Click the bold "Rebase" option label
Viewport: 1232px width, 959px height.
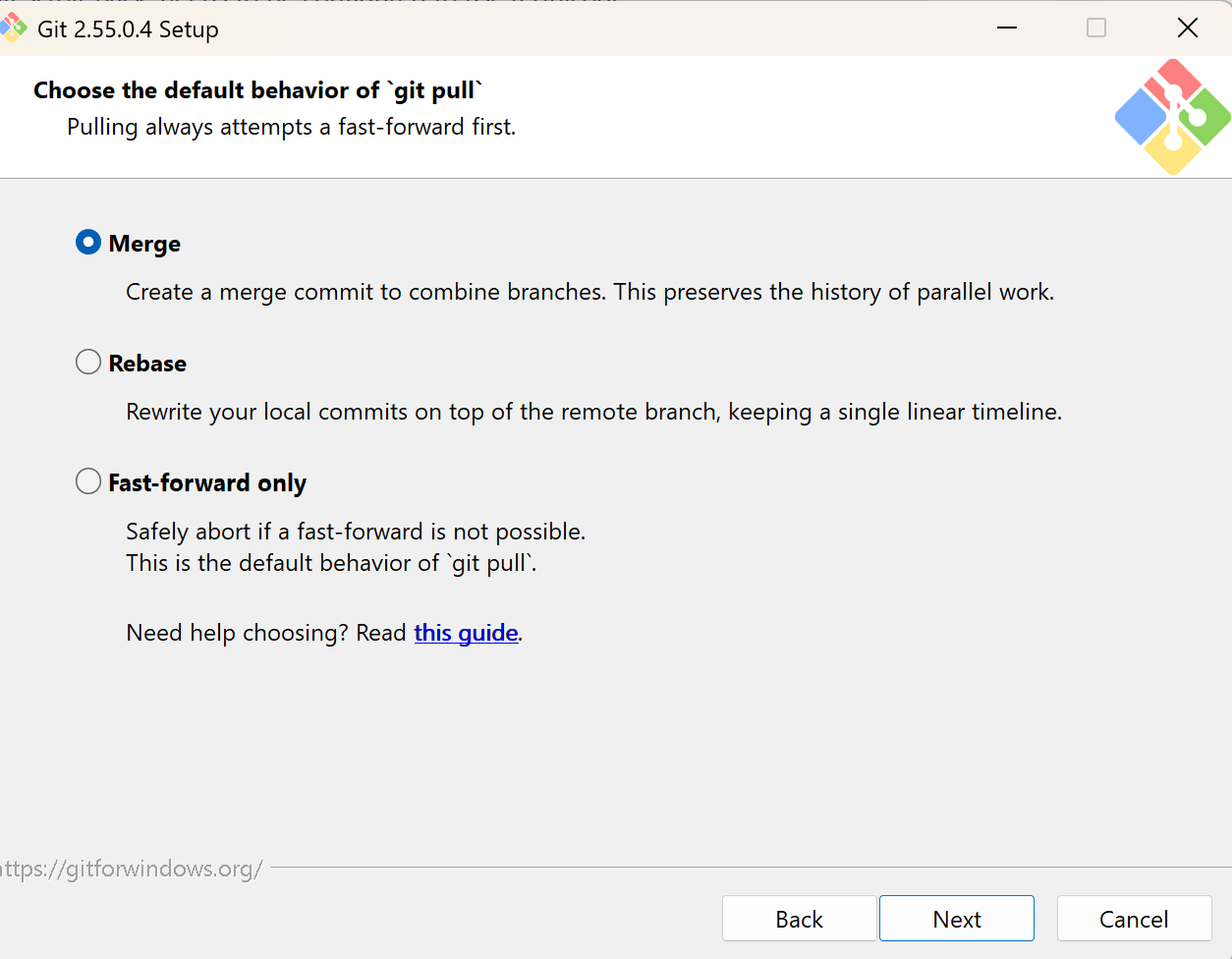coord(147,364)
